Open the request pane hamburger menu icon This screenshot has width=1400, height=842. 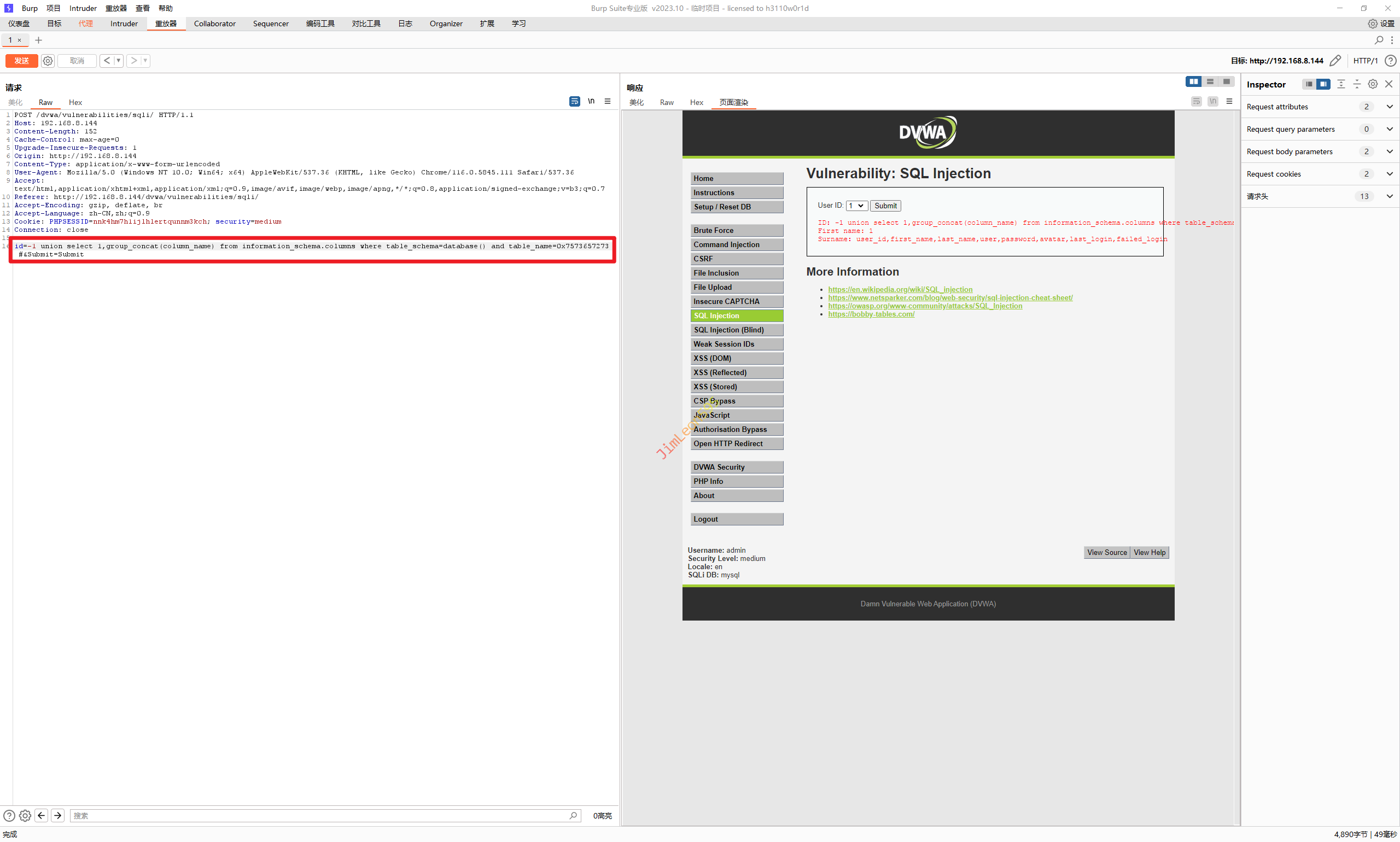[607, 101]
